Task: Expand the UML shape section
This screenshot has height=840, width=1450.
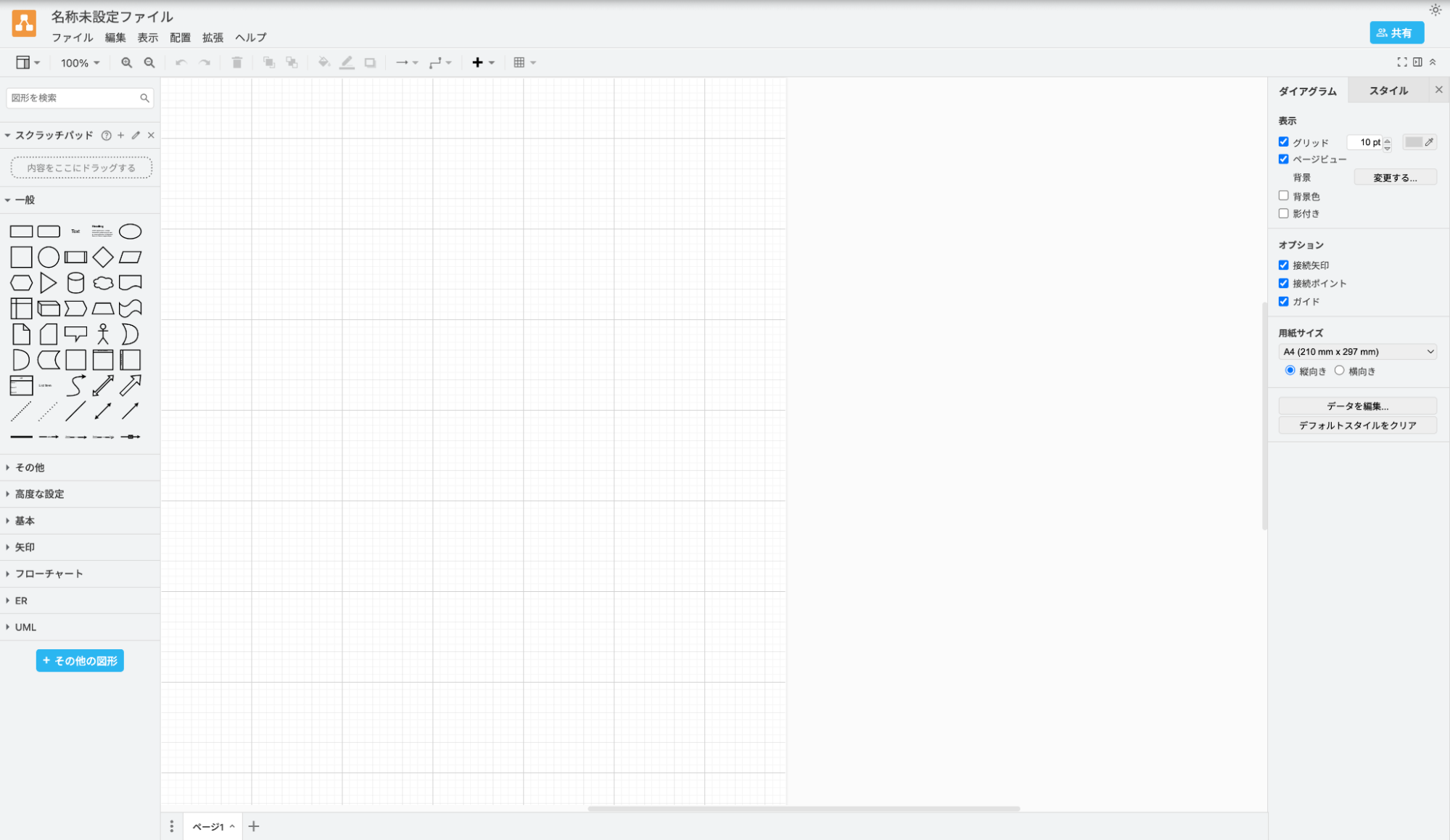Action: tap(80, 627)
